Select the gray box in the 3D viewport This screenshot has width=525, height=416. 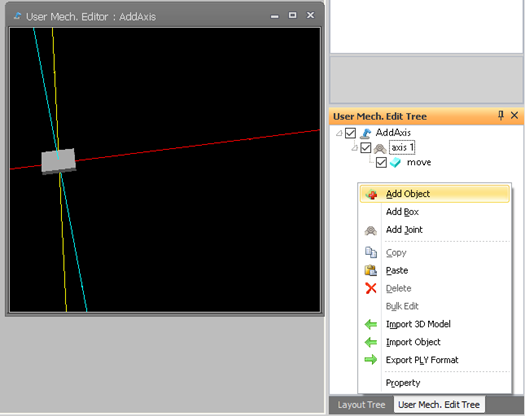tap(58, 161)
